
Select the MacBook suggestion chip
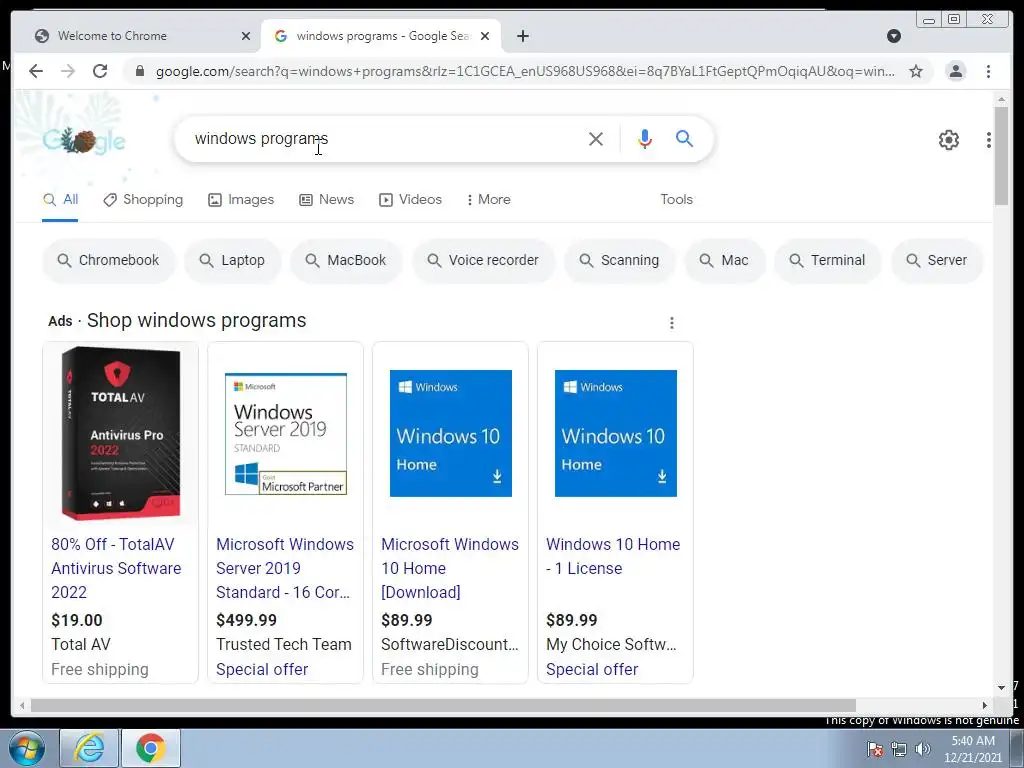[x=346, y=261]
